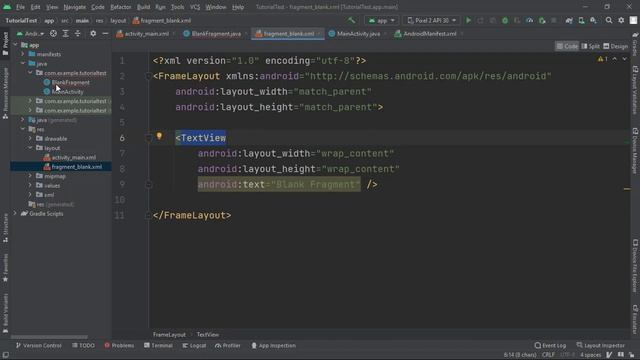
Task: Open the App Inspection tool window
Action: point(273,345)
